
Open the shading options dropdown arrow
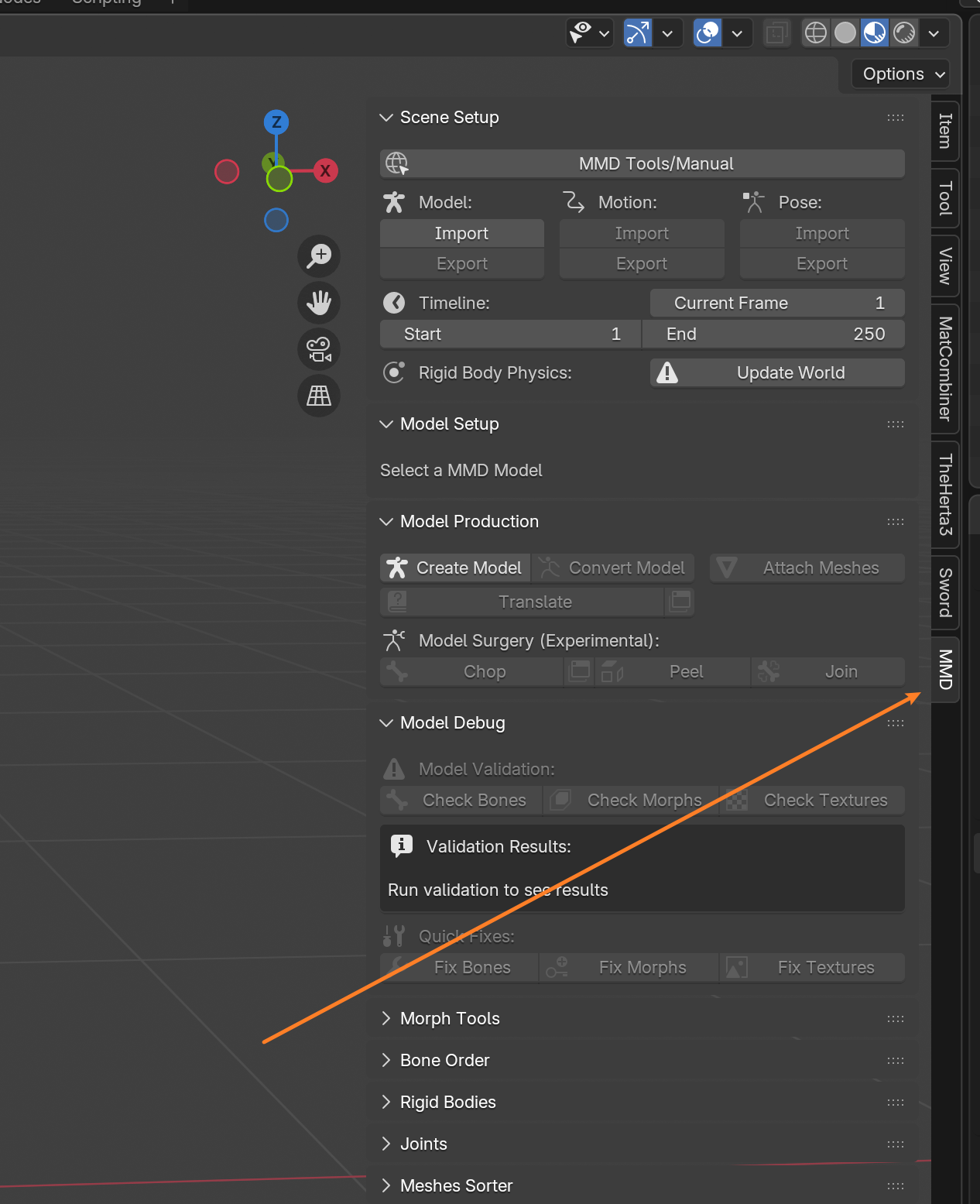tap(934, 33)
